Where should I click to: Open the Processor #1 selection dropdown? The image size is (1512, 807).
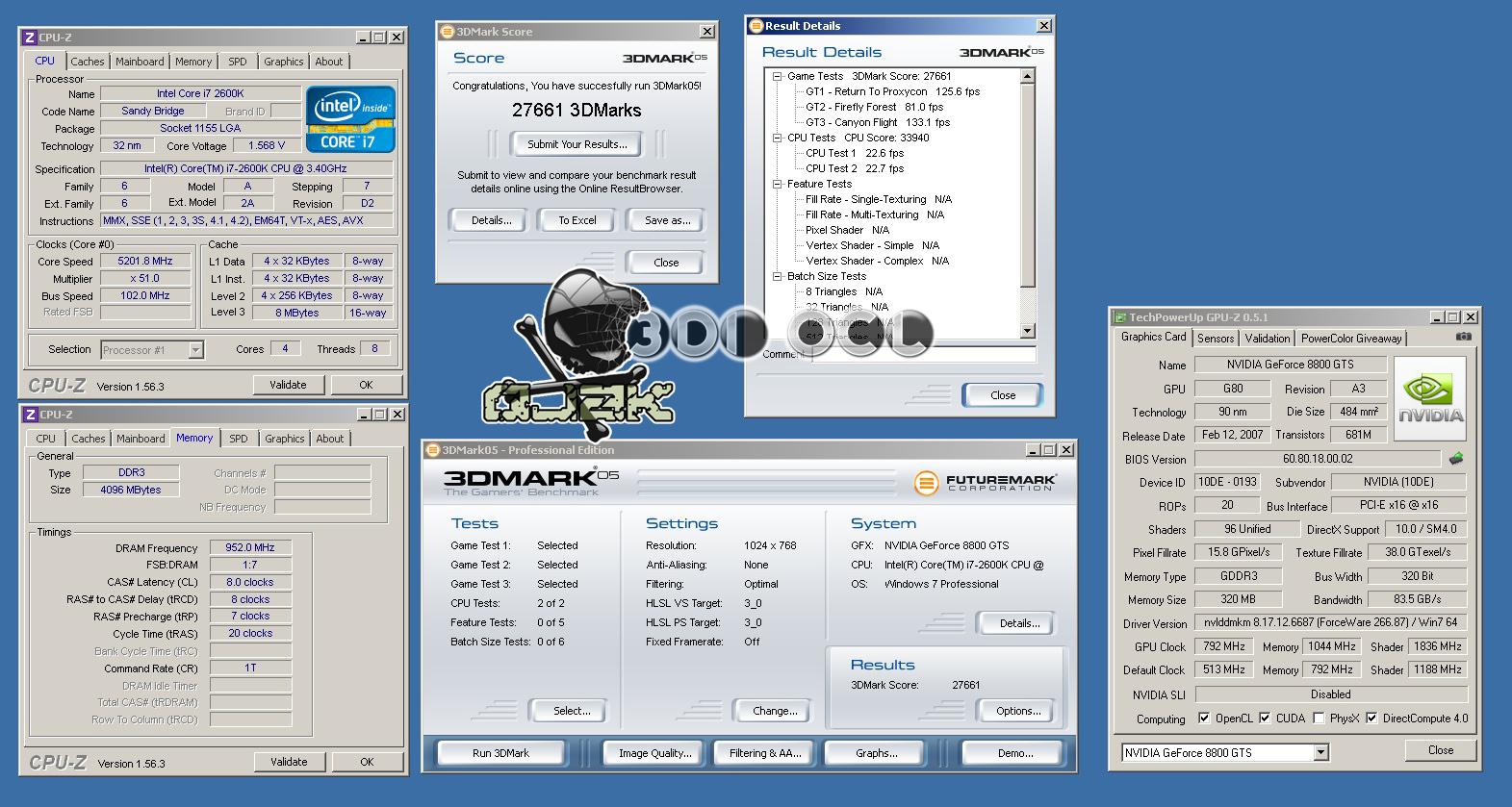(195, 350)
